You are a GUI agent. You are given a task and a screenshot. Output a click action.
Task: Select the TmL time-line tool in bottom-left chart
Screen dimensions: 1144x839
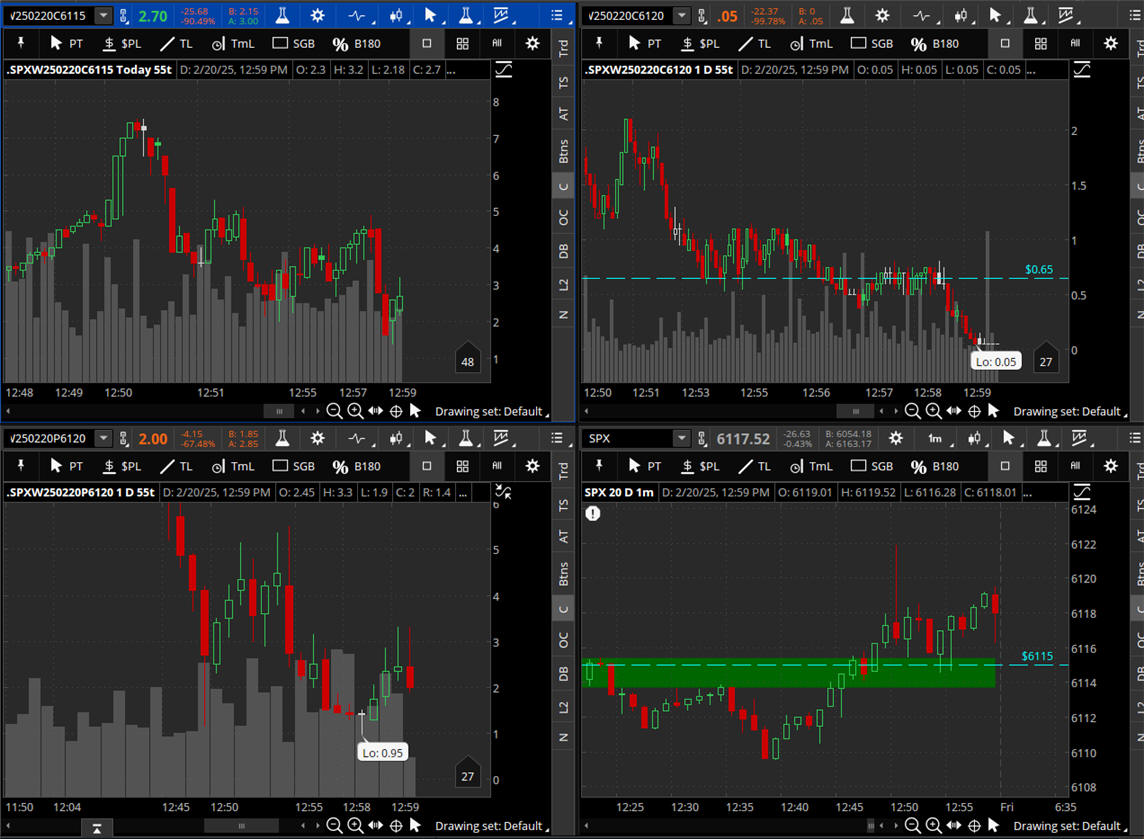pos(231,466)
